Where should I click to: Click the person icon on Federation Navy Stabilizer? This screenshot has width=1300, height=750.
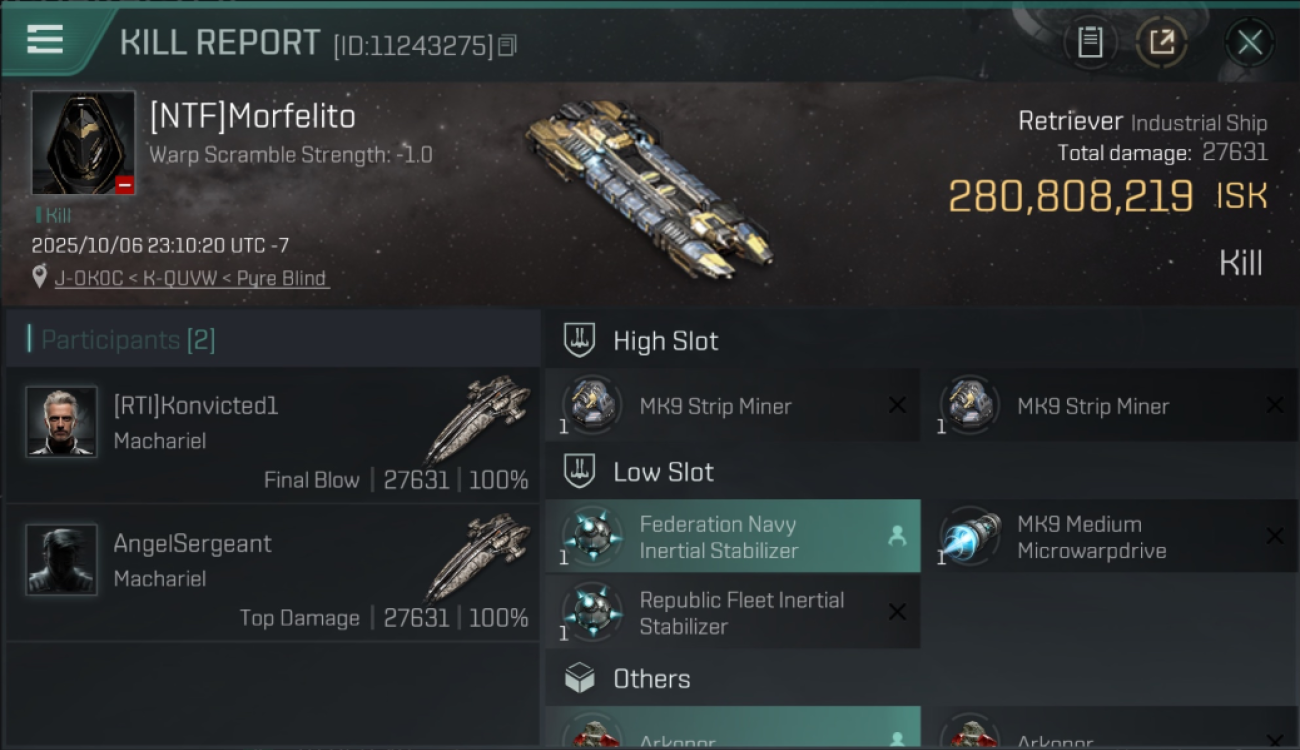tap(897, 536)
